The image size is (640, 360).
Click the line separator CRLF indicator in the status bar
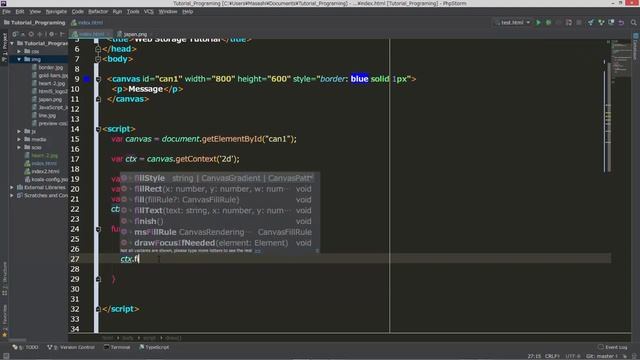pyautogui.click(x=551, y=356)
